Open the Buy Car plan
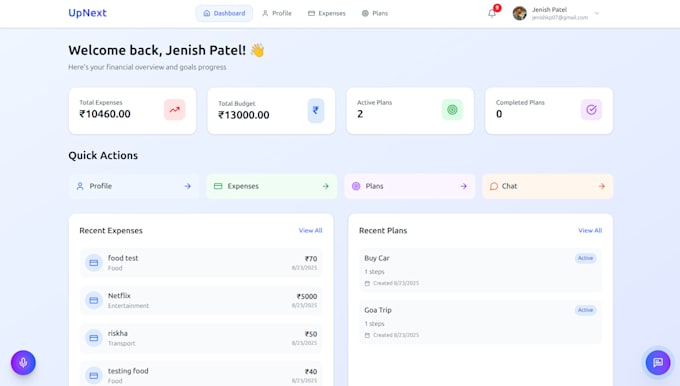This screenshot has width=680, height=386. 481,270
